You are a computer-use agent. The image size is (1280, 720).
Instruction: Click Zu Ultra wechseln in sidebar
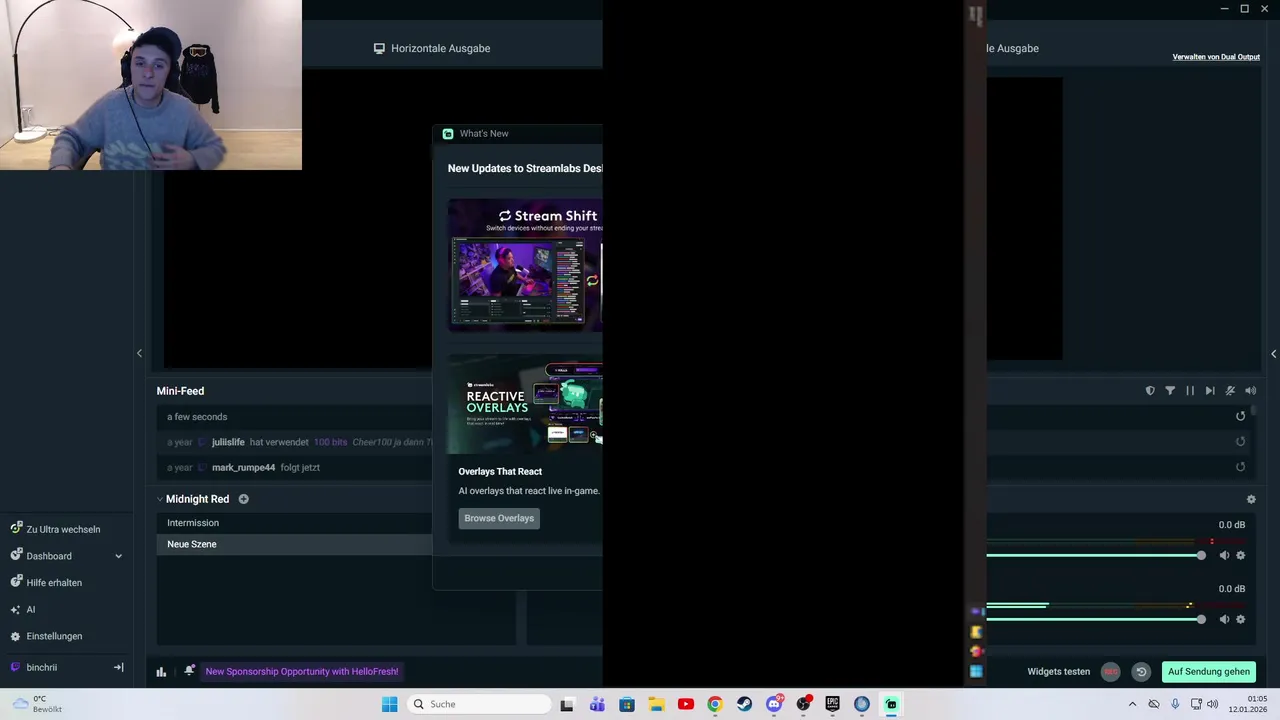55,529
